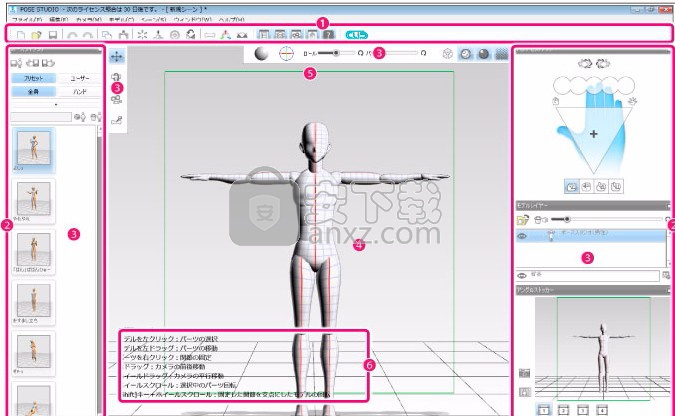Expand the dropdown arrow below 全身 button
Viewport: 675px width, 416px height.
click(54, 103)
